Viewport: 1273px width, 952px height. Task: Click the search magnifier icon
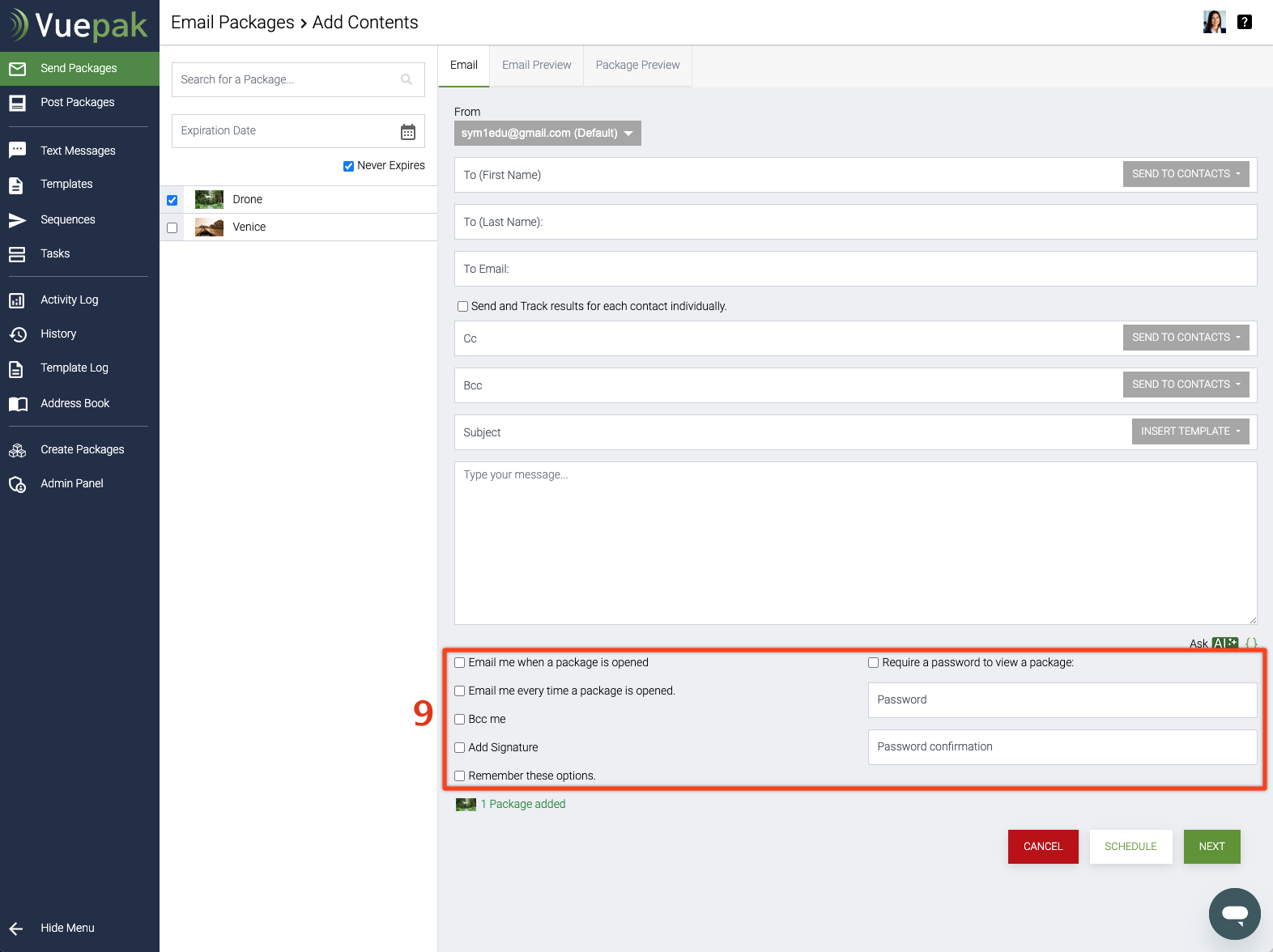[407, 79]
